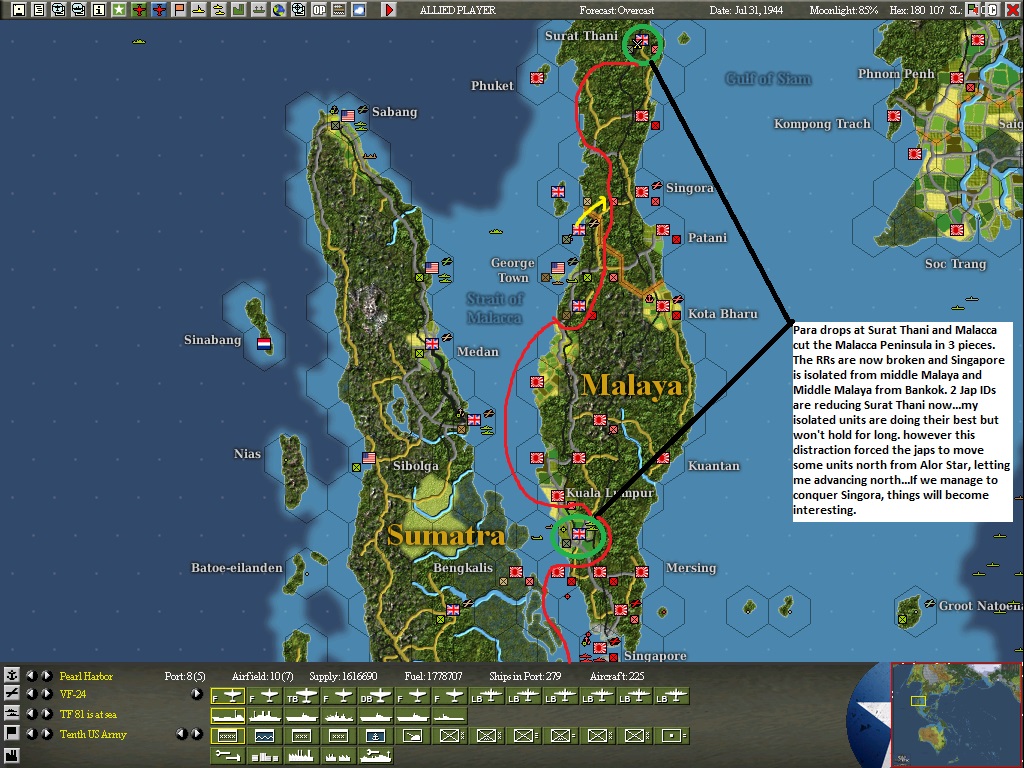
Task: Click the green factory toolbar icon
Action: tap(238, 10)
